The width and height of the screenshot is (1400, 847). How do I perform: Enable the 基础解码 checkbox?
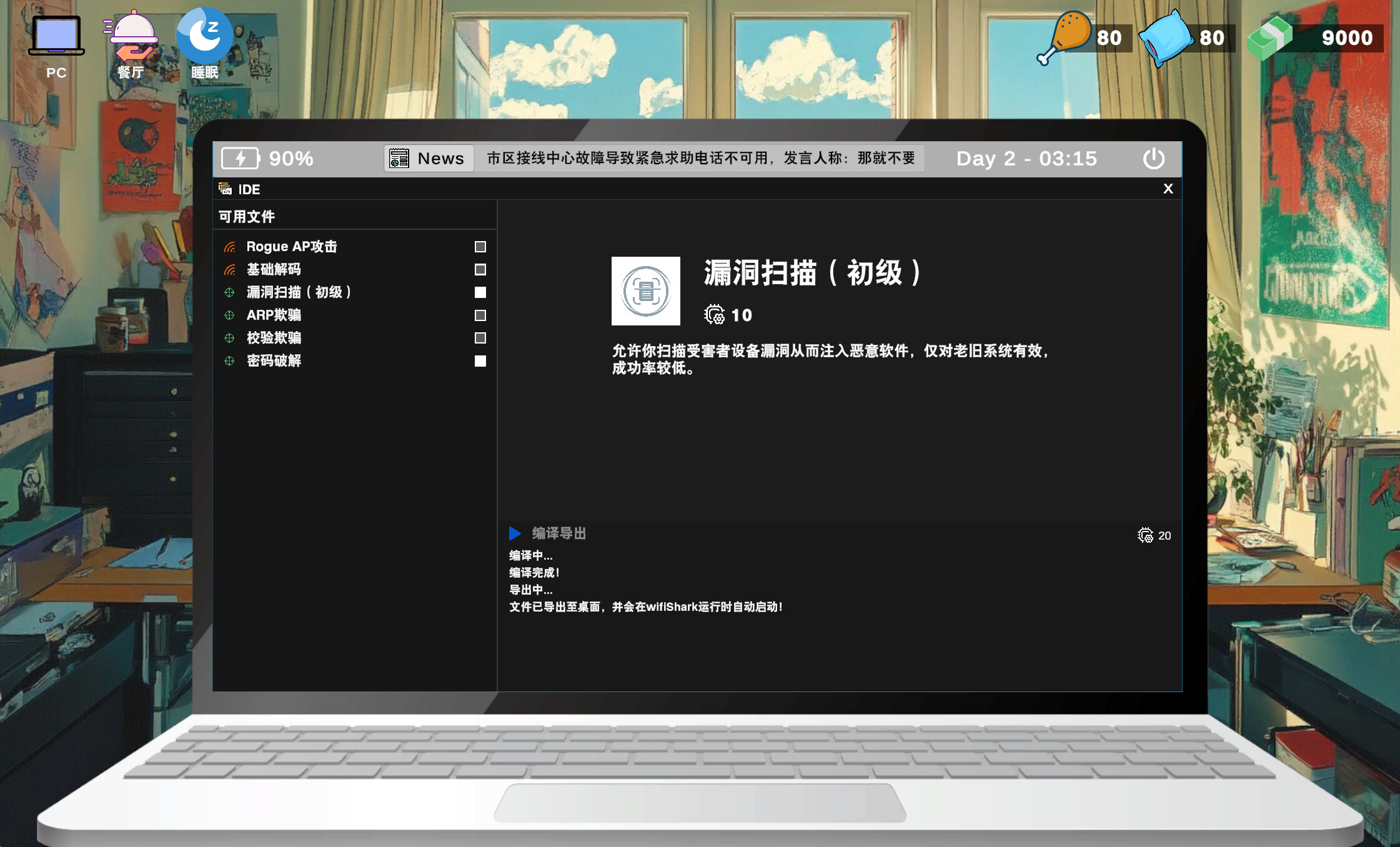pyautogui.click(x=479, y=269)
